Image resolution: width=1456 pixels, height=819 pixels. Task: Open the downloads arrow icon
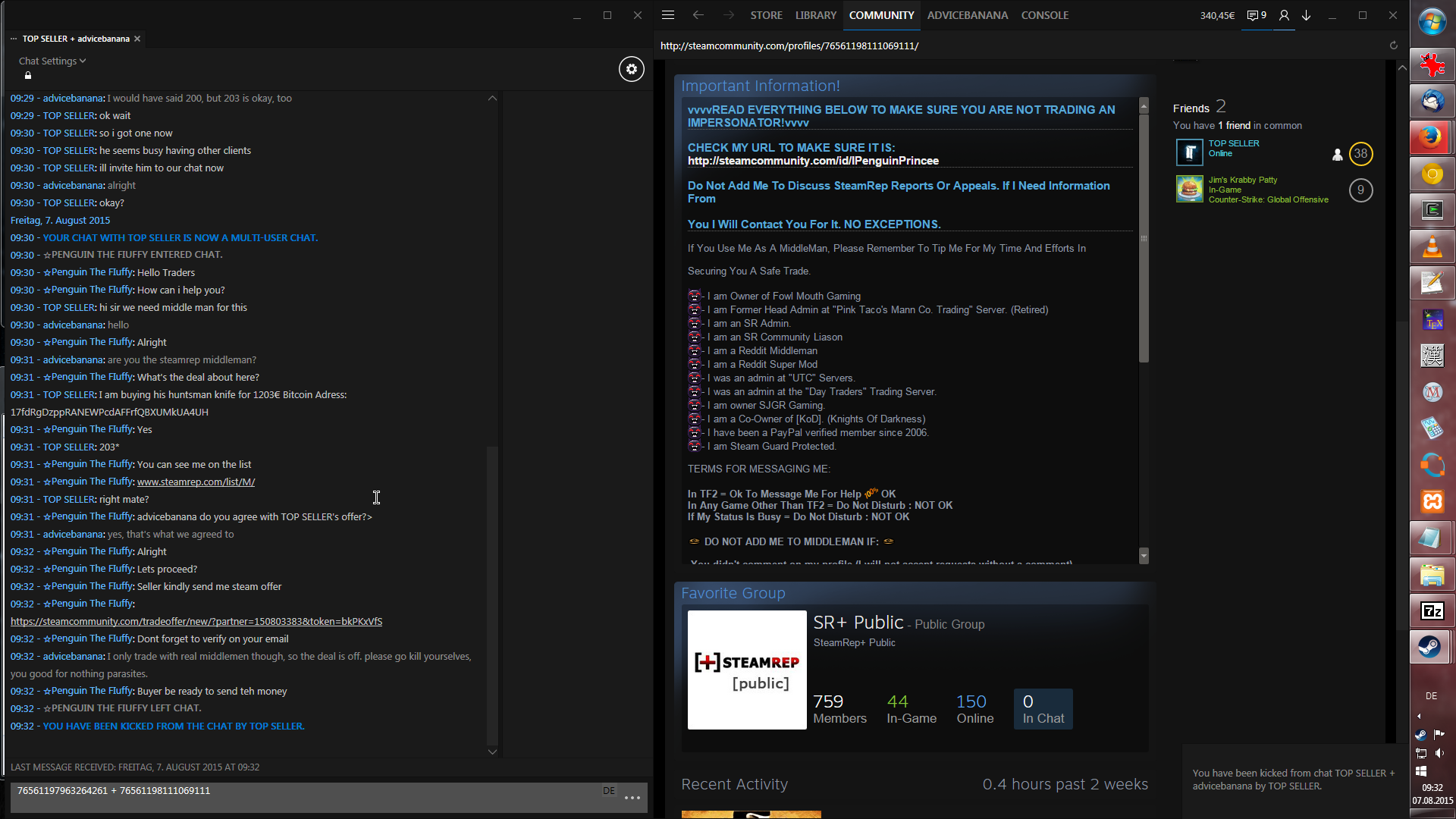tap(1307, 15)
